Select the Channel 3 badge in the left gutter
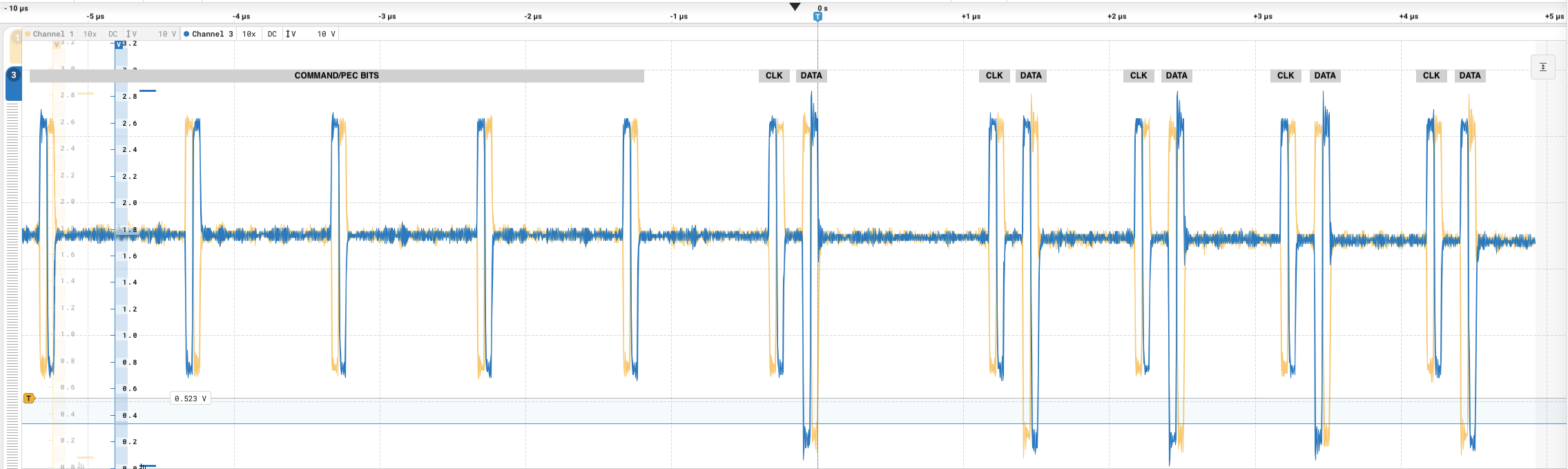Viewport: 1568px width, 469px height. (x=13, y=75)
